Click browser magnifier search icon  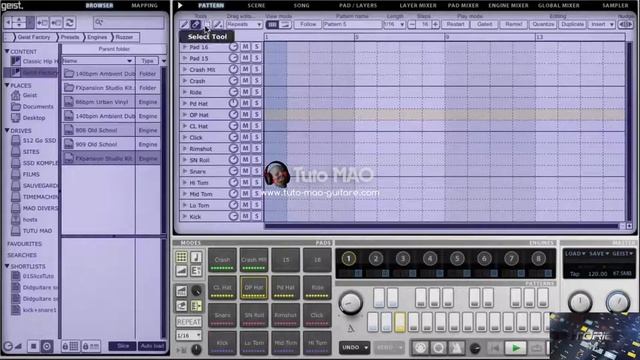[99, 22]
